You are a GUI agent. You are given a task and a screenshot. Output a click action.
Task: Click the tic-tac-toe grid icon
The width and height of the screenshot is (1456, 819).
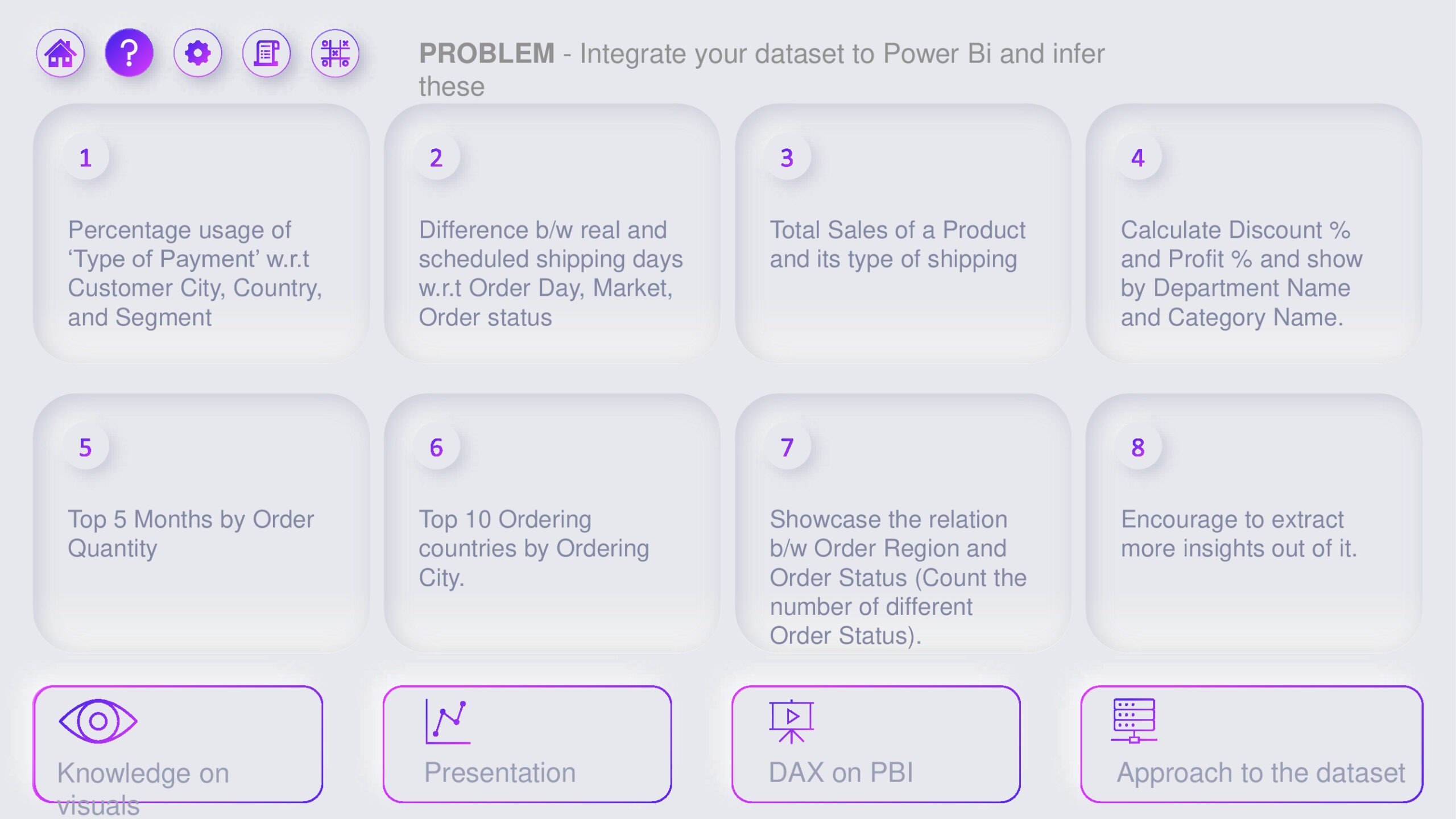(x=336, y=53)
